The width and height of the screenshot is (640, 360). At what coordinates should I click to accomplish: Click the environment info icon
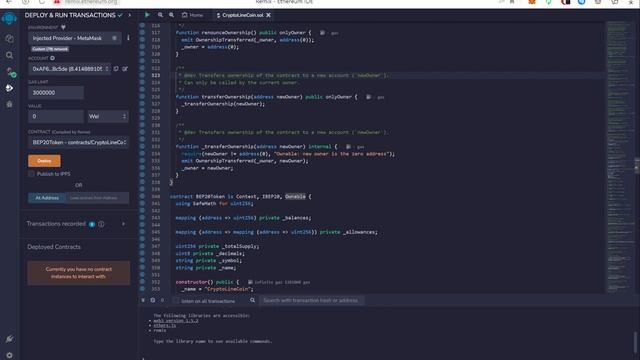(128, 38)
